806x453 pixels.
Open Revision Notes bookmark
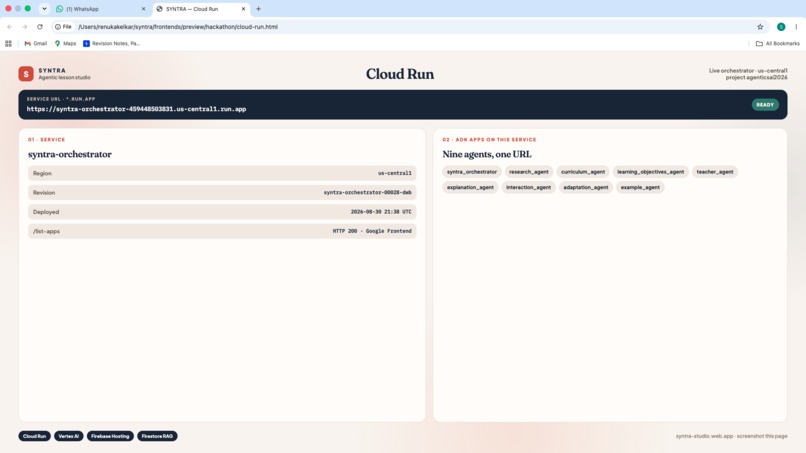click(112, 44)
